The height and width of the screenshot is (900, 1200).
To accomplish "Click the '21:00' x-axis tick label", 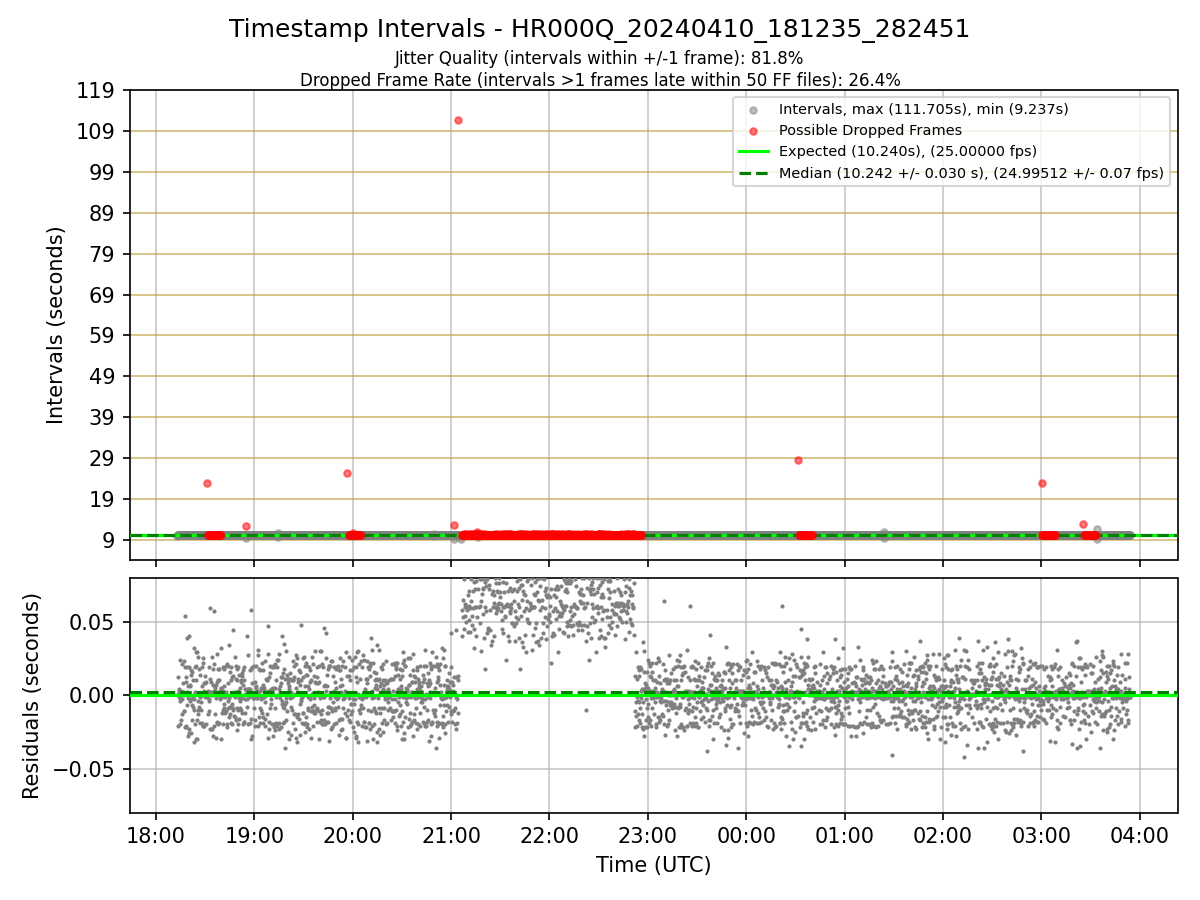I will [x=450, y=834].
